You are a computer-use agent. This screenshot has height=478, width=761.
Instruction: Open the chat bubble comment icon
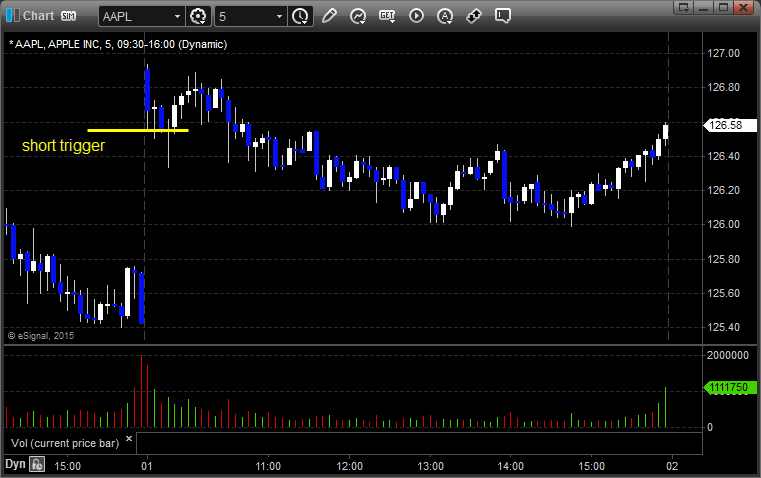pos(502,16)
